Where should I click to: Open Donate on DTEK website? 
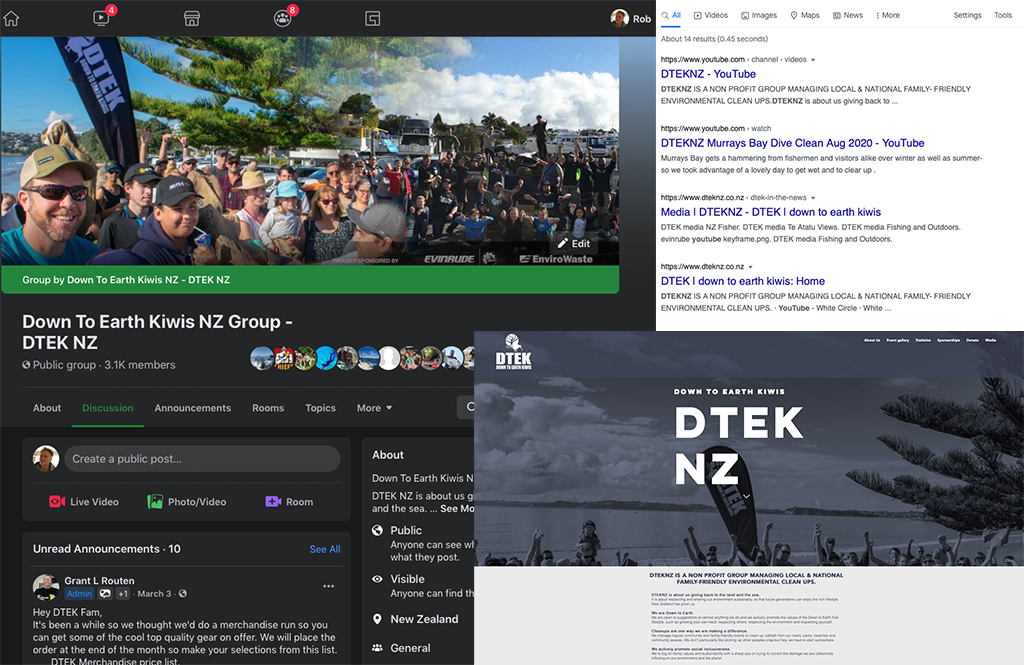(972, 340)
